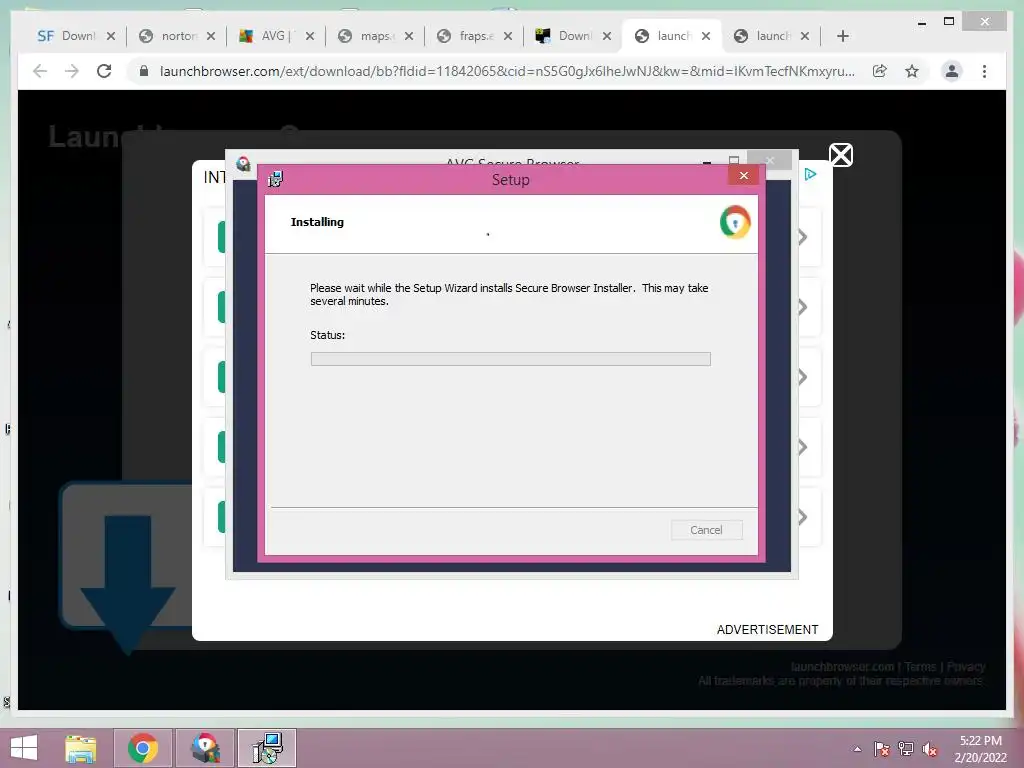This screenshot has height=768, width=1024.
Task: Open AVG Secure Browser taskbar icon
Action: point(205,748)
